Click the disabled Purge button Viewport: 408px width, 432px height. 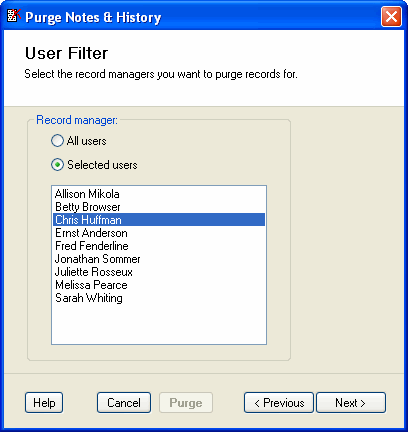186,403
